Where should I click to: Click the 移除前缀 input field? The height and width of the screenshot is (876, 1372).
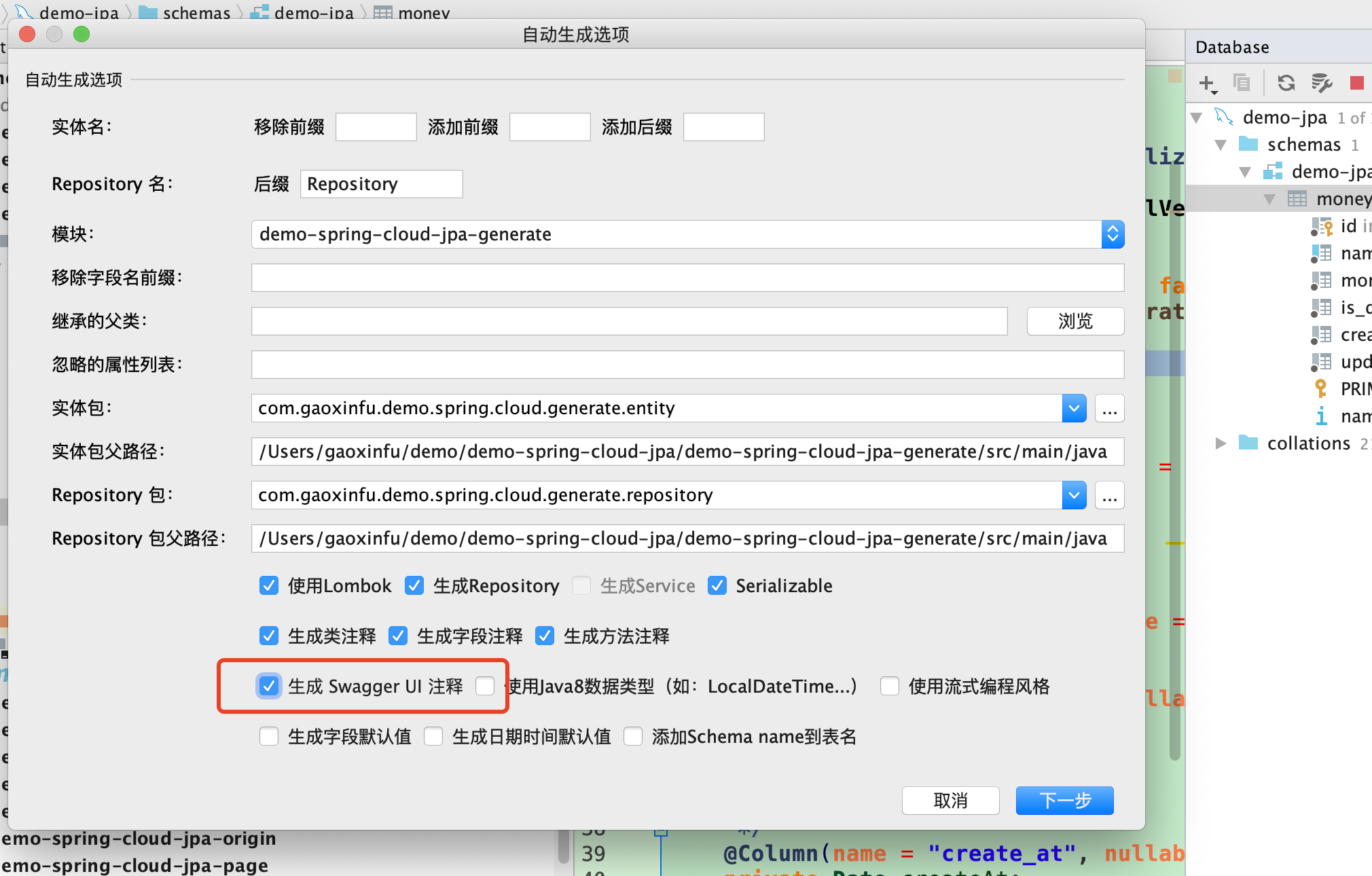click(376, 127)
